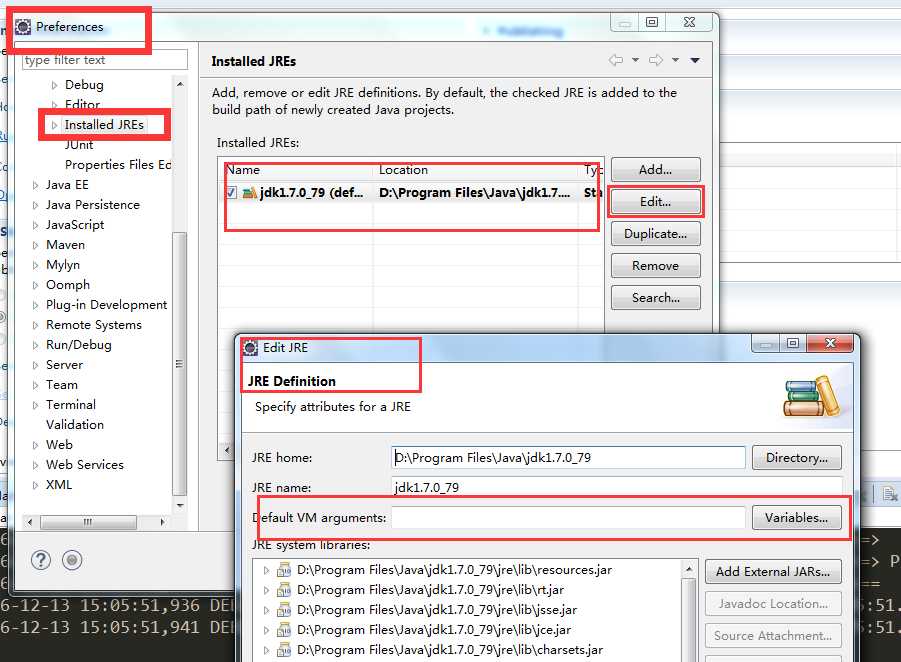
Task: Select Installed JREs in the preferences tree
Action: 104,125
